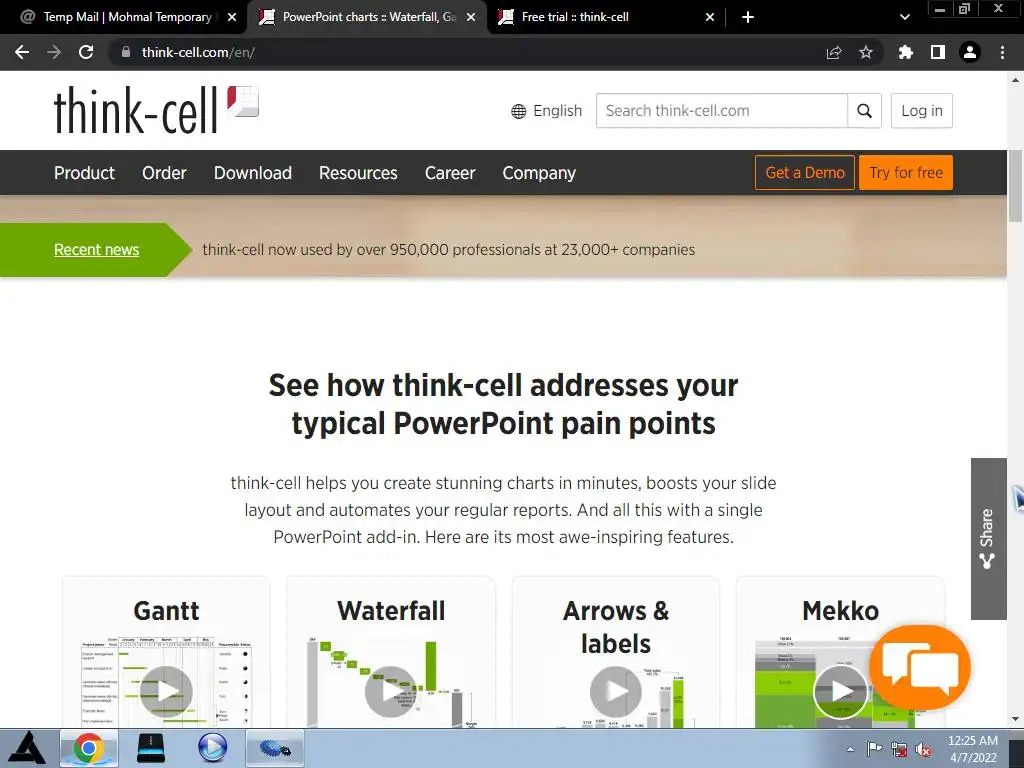1024x768 pixels.
Task: Bookmark this page with the star icon
Action: (x=866, y=52)
